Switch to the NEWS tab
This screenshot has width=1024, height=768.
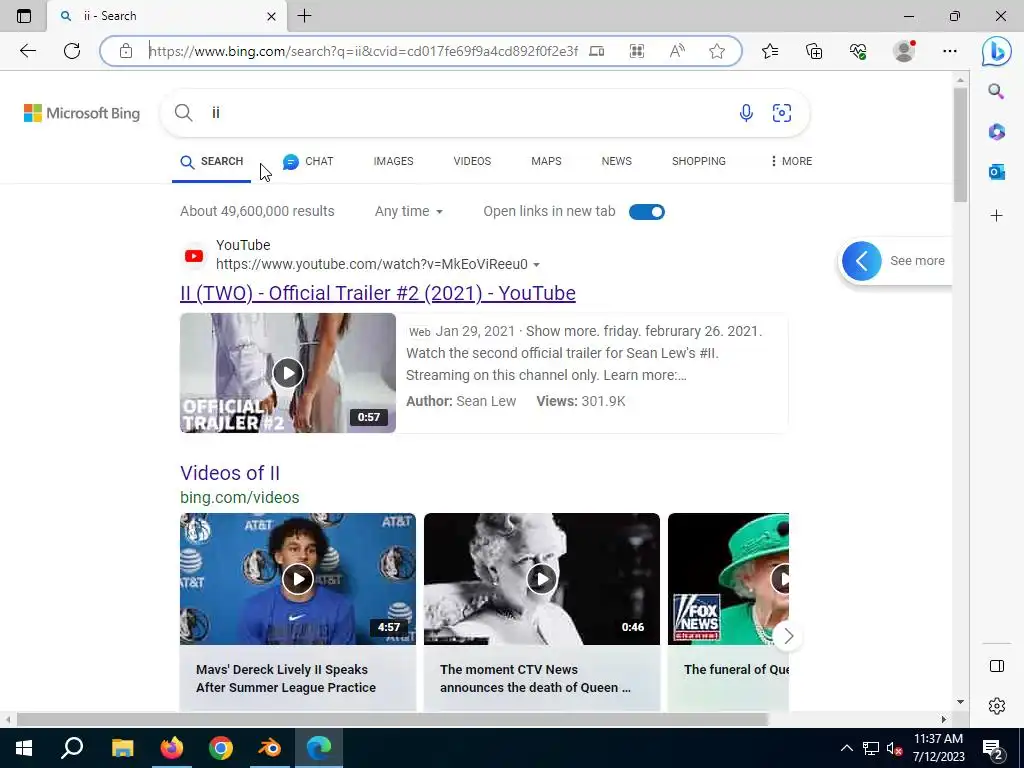pyautogui.click(x=616, y=161)
